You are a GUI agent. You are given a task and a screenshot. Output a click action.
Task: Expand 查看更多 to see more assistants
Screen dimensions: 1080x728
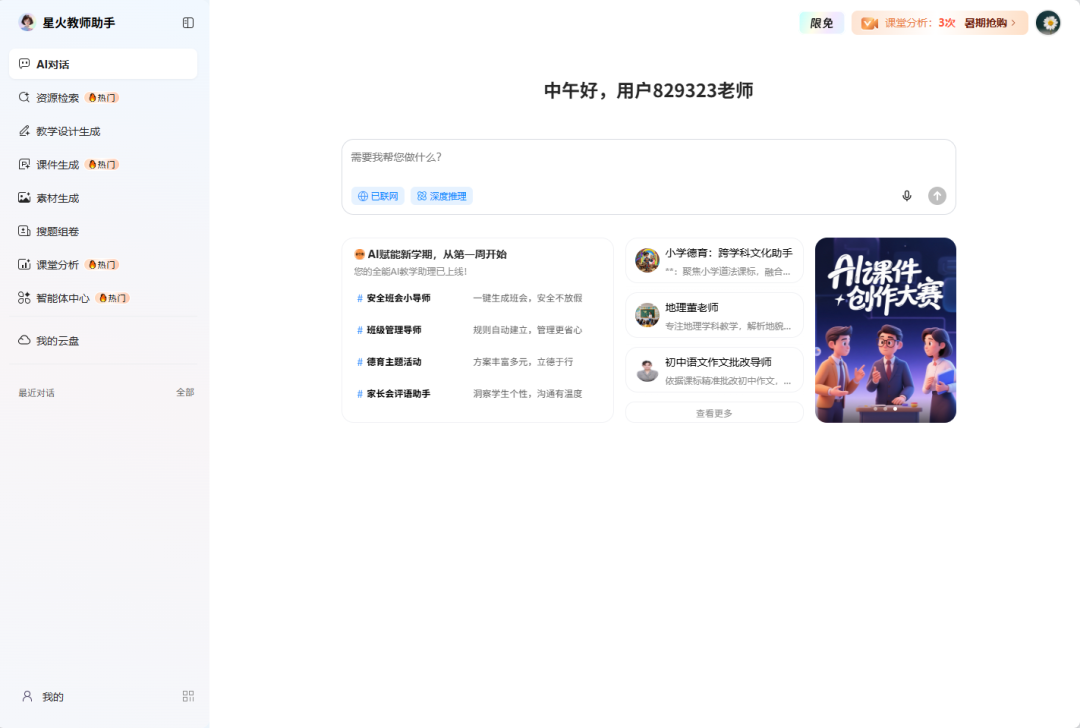click(x=713, y=411)
